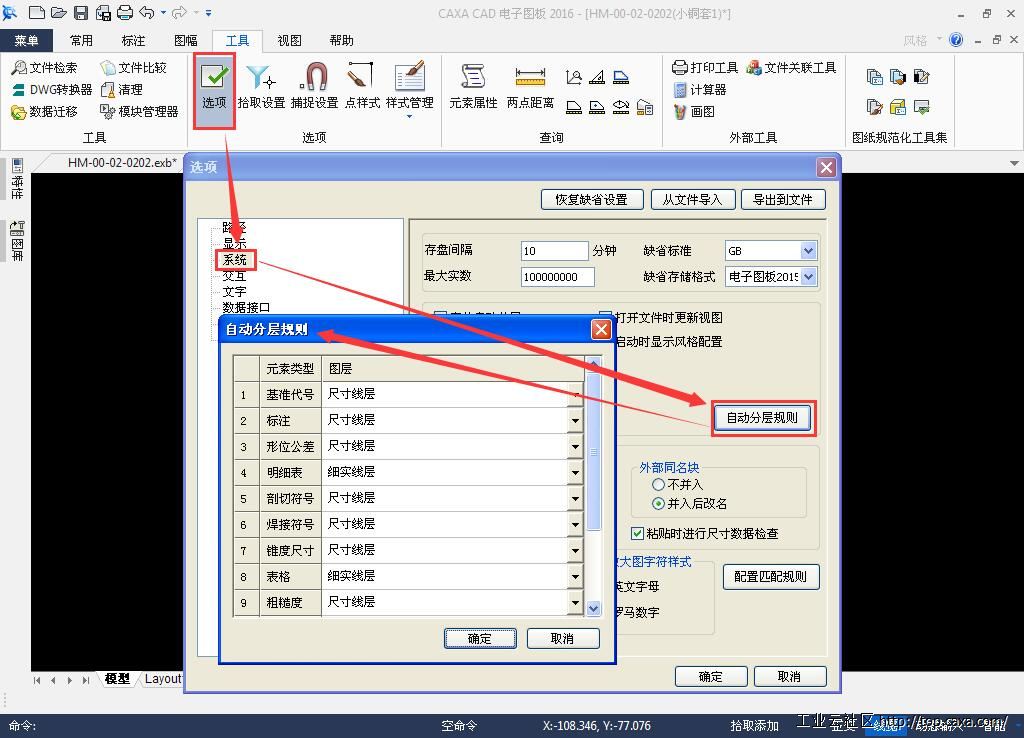Run the 清理 cleanup tool
The width and height of the screenshot is (1024, 738).
pyautogui.click(x=121, y=89)
